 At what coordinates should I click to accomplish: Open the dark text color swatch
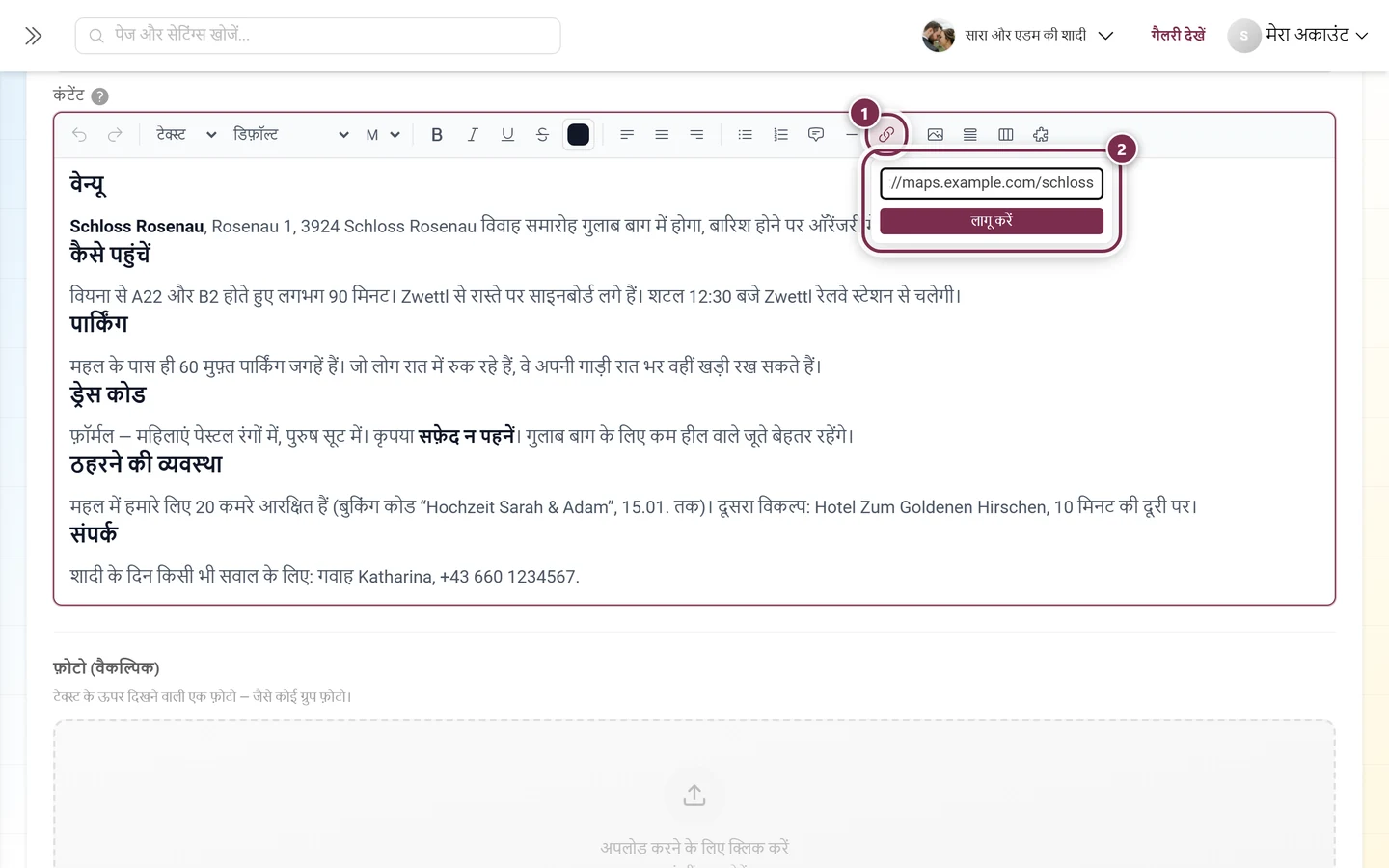point(579,135)
